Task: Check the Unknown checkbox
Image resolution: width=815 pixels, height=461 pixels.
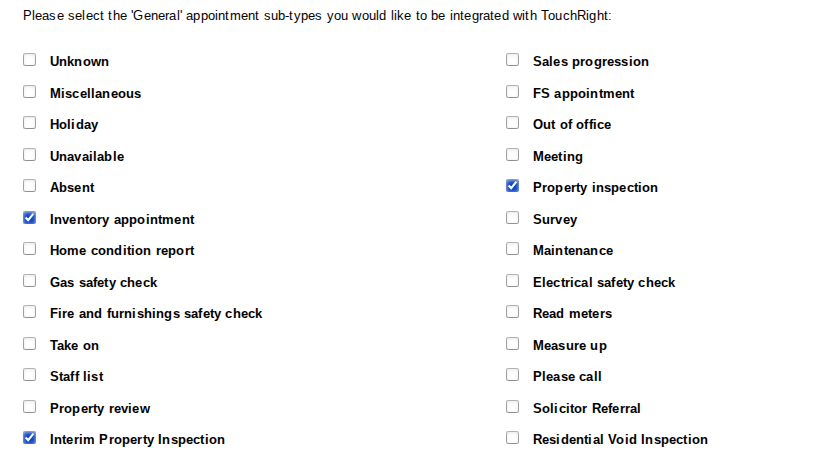Action: 29,60
